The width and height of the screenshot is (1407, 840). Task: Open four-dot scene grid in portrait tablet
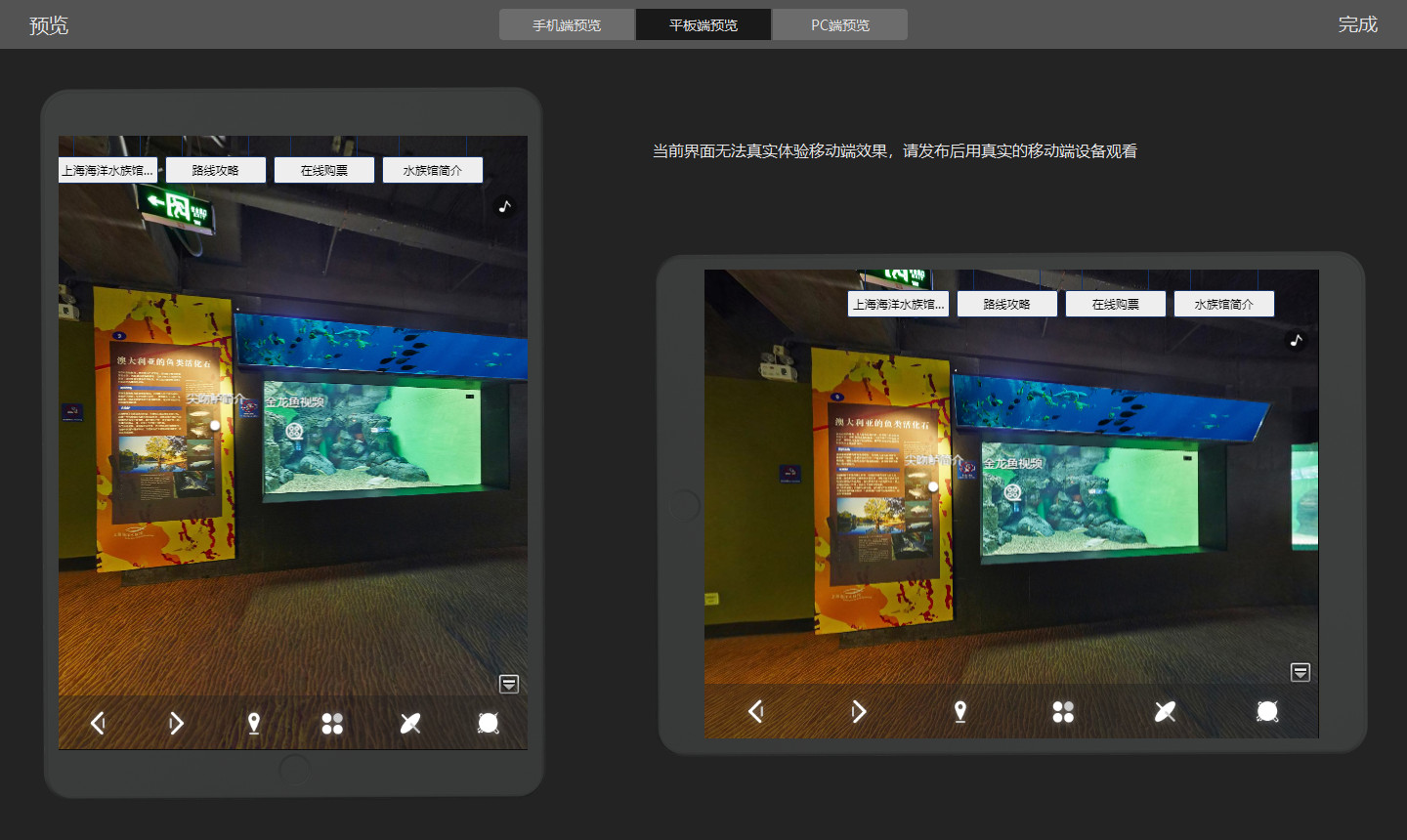(x=332, y=723)
